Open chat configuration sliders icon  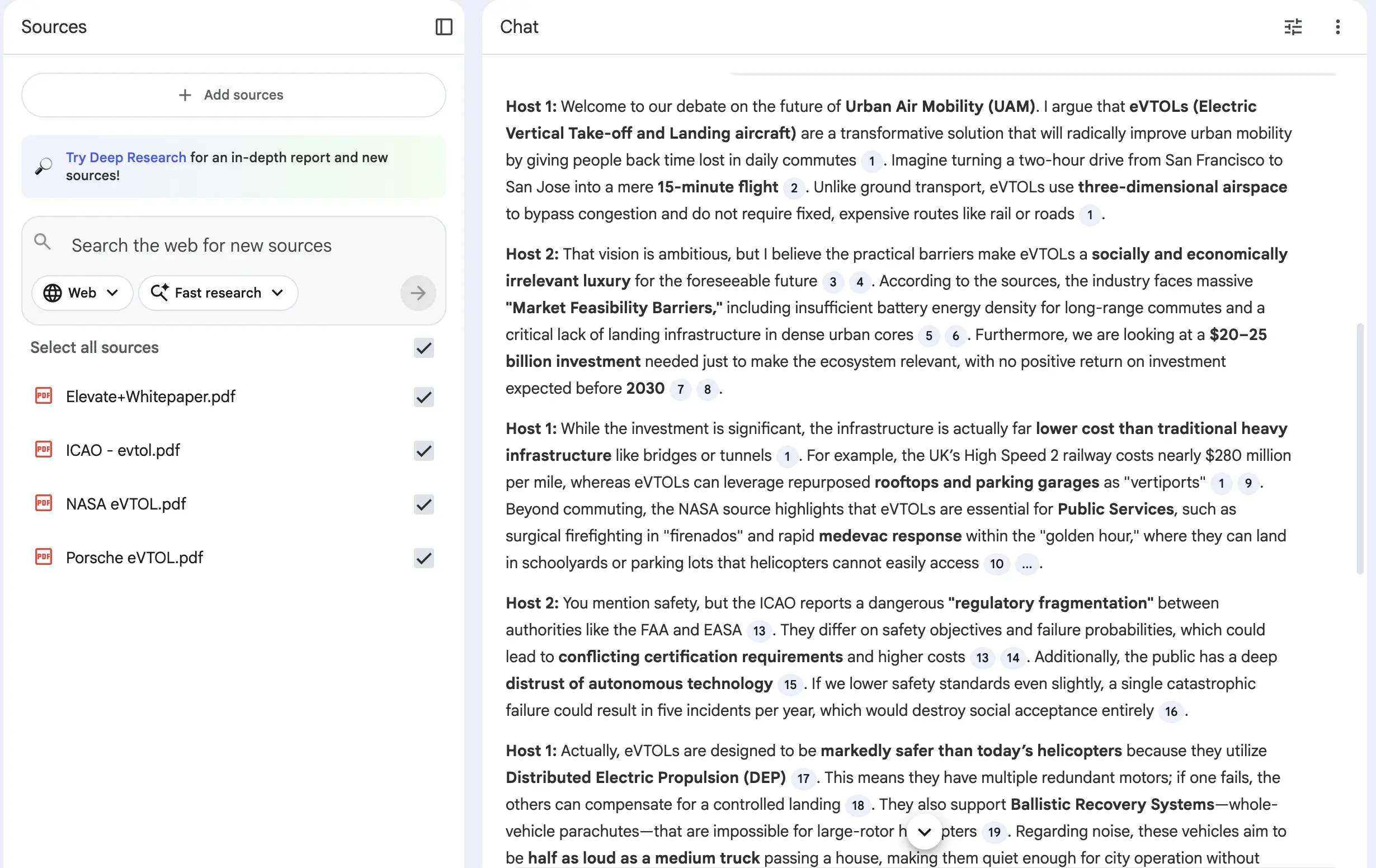[x=1293, y=27]
